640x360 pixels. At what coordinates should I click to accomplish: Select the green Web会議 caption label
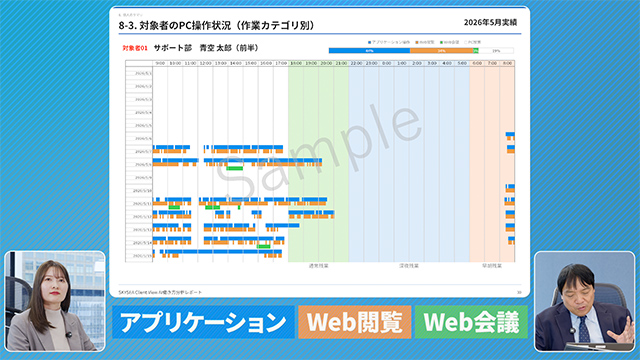[471, 322]
